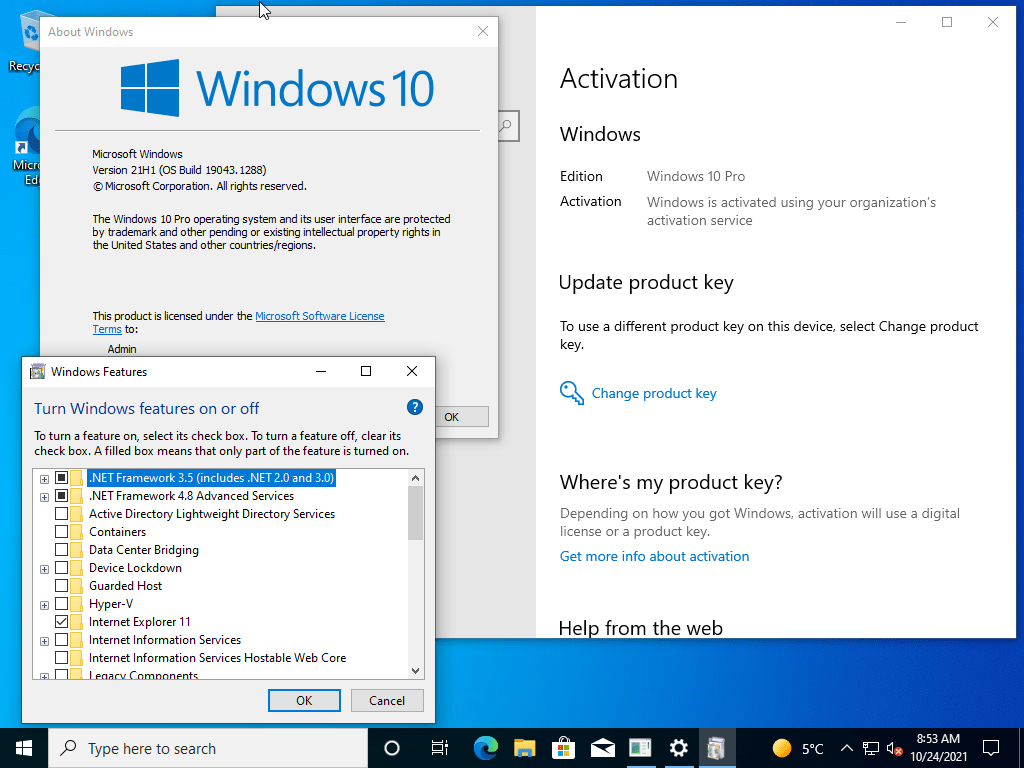Image resolution: width=1024 pixels, height=768 pixels.
Task: Expand .NET Framework 4.8 Advanced Services node
Action: coord(44,497)
